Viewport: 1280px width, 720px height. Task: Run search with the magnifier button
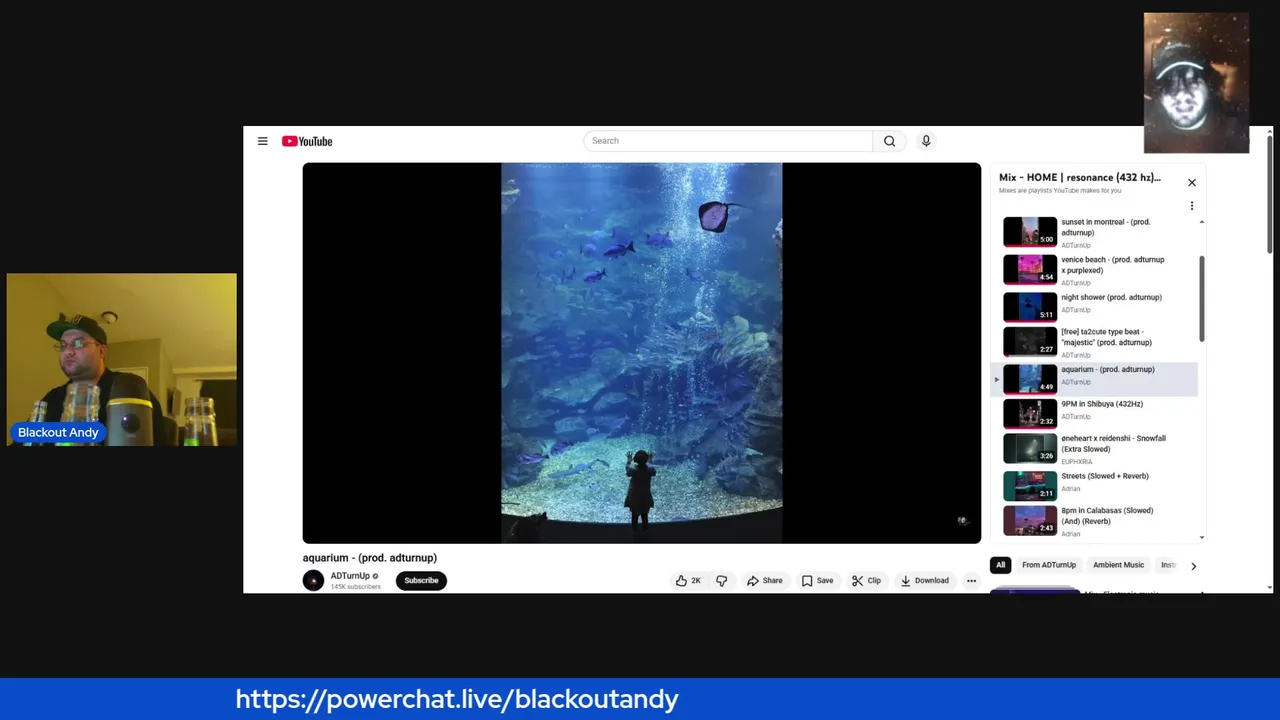point(889,141)
